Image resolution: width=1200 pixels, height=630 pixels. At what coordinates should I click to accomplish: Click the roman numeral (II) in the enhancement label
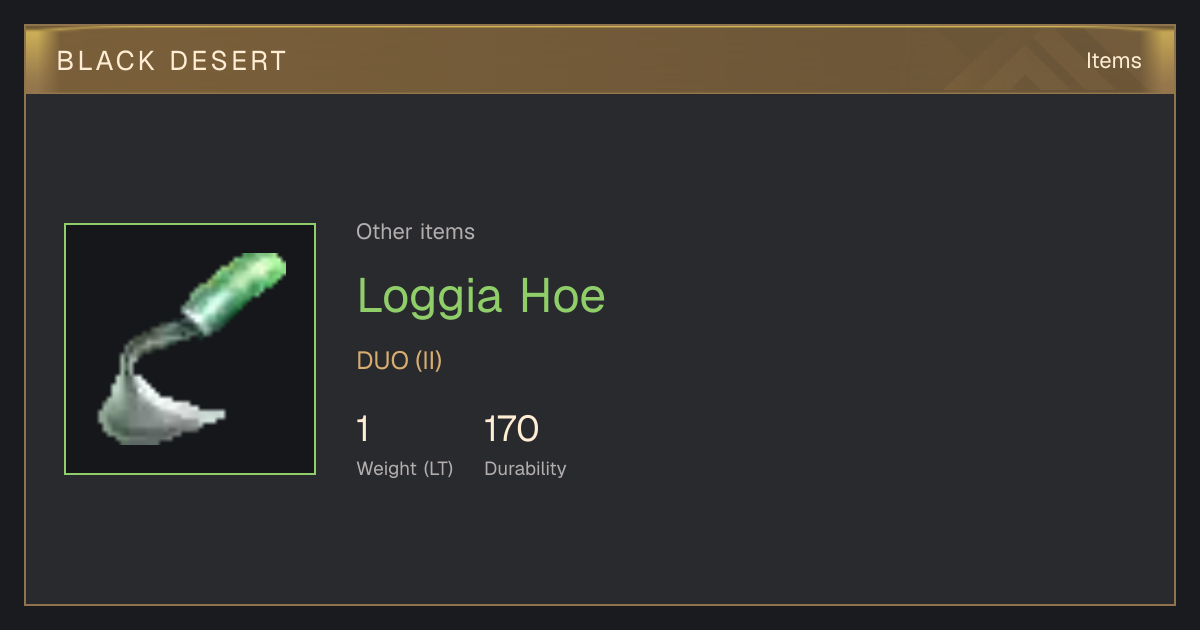[x=428, y=361]
